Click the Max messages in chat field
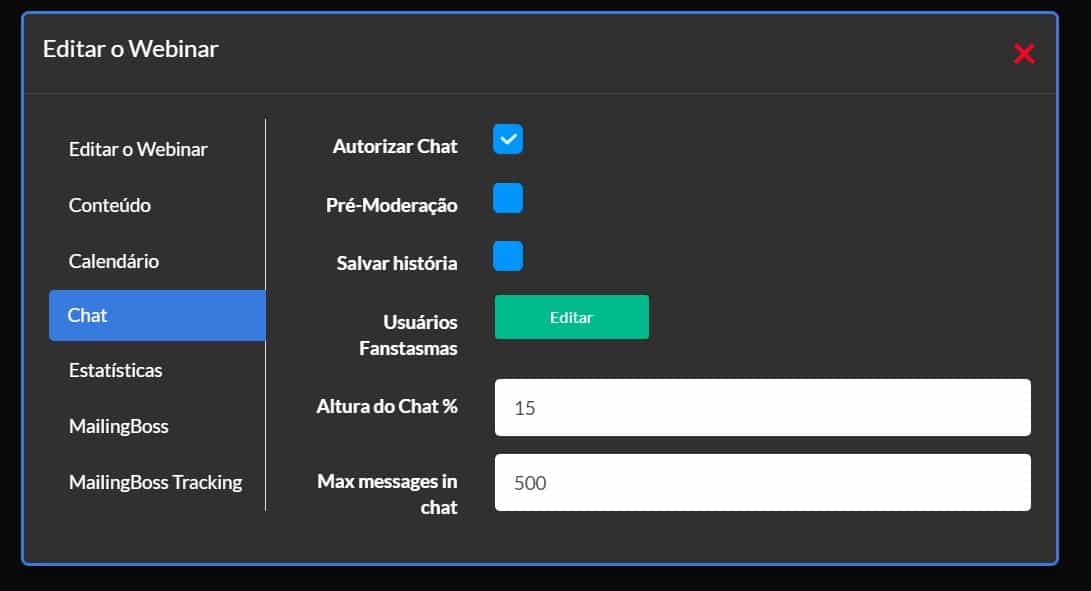 coord(762,482)
